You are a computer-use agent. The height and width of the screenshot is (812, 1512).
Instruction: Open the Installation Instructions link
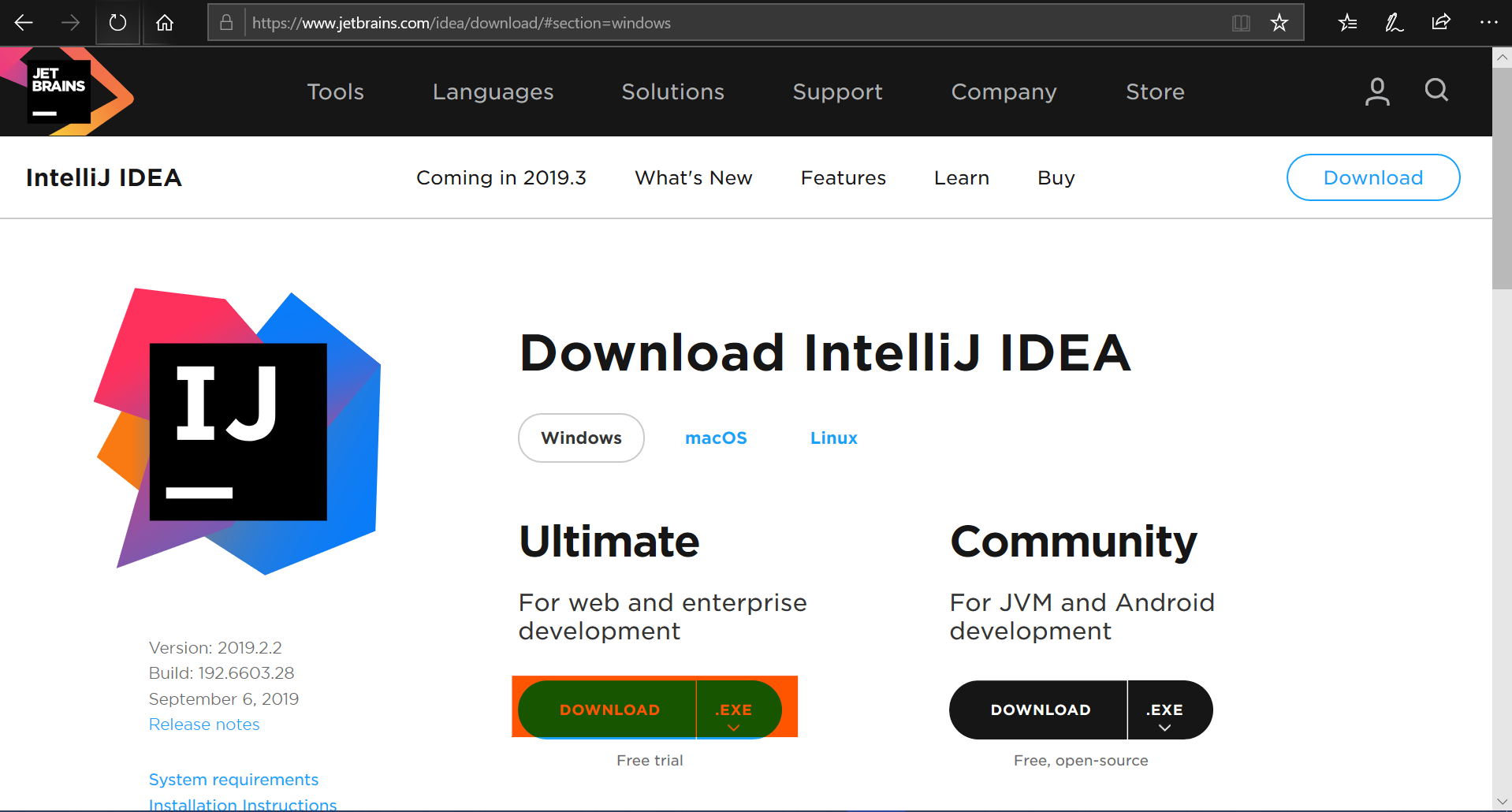(x=243, y=804)
